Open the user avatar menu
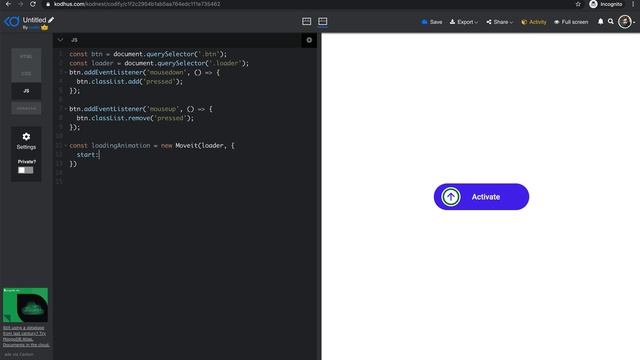640x360 pixels. pyautogui.click(x=625, y=22)
